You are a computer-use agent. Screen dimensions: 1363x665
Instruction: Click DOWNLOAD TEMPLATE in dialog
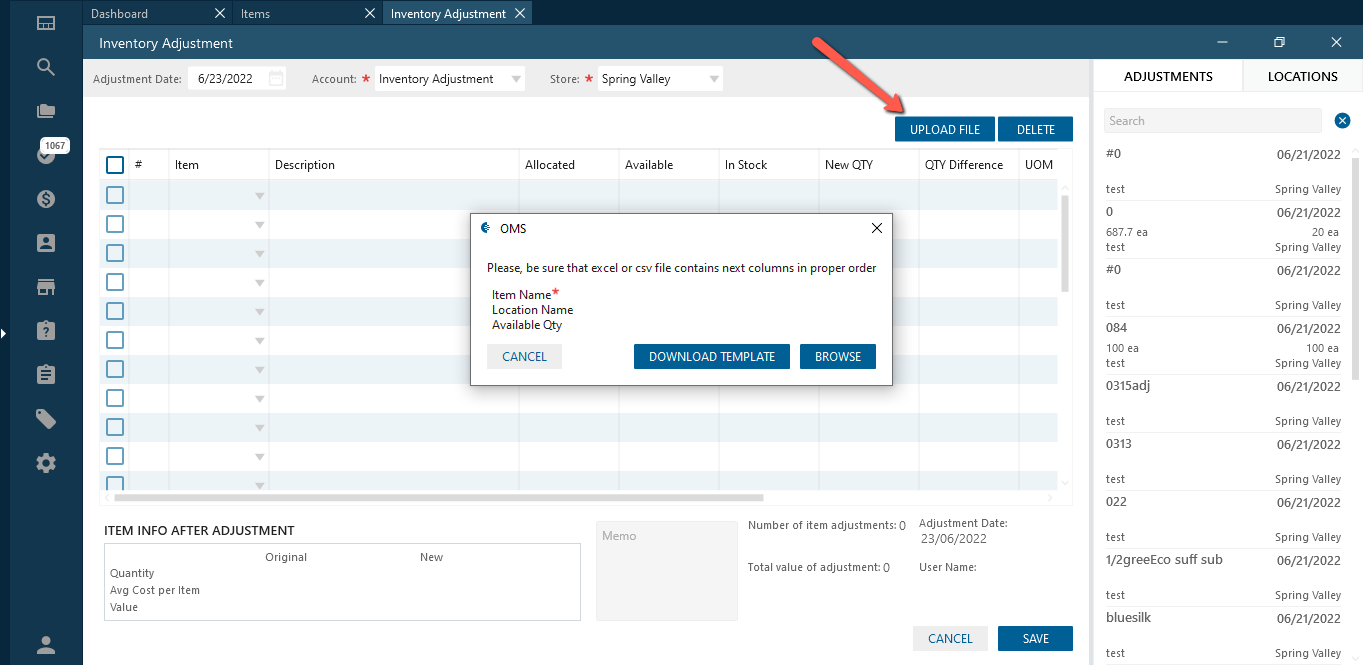(x=712, y=356)
